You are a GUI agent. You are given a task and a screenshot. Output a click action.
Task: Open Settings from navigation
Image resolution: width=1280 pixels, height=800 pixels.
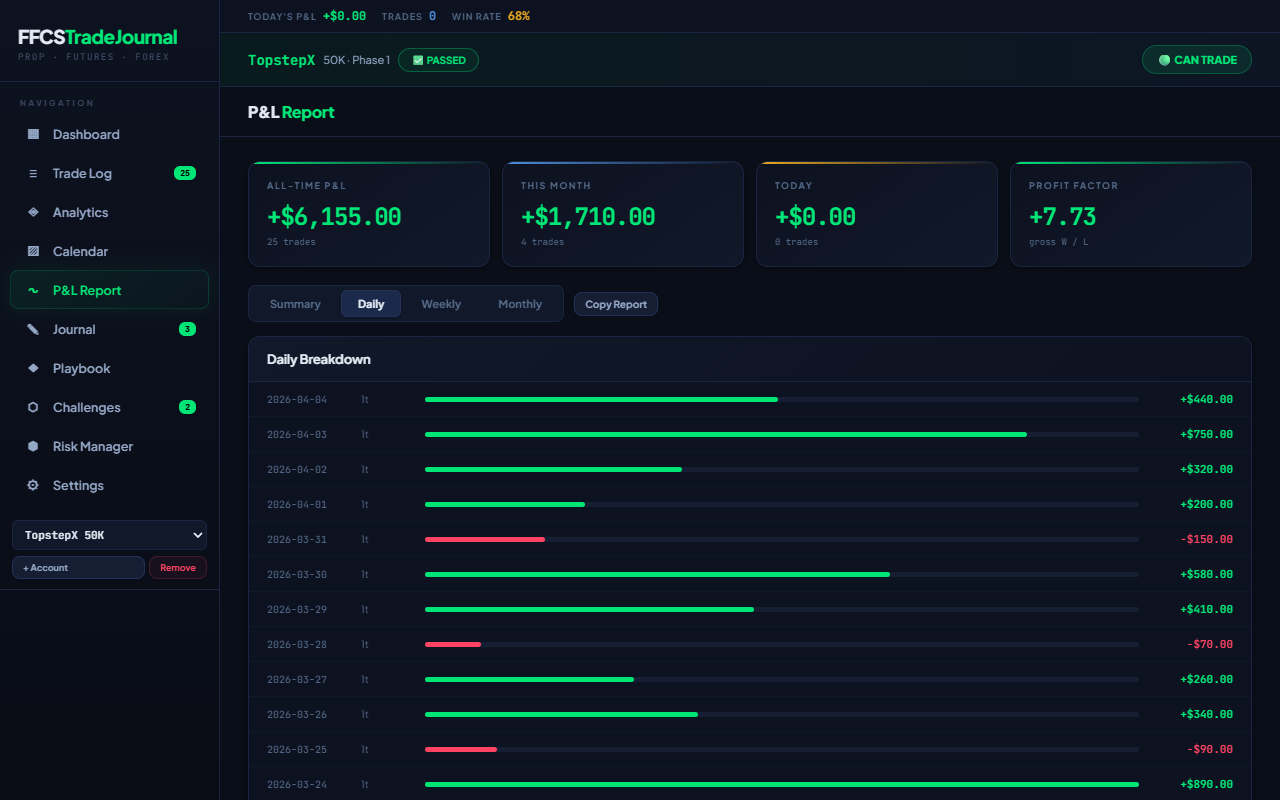pyautogui.click(x=109, y=485)
